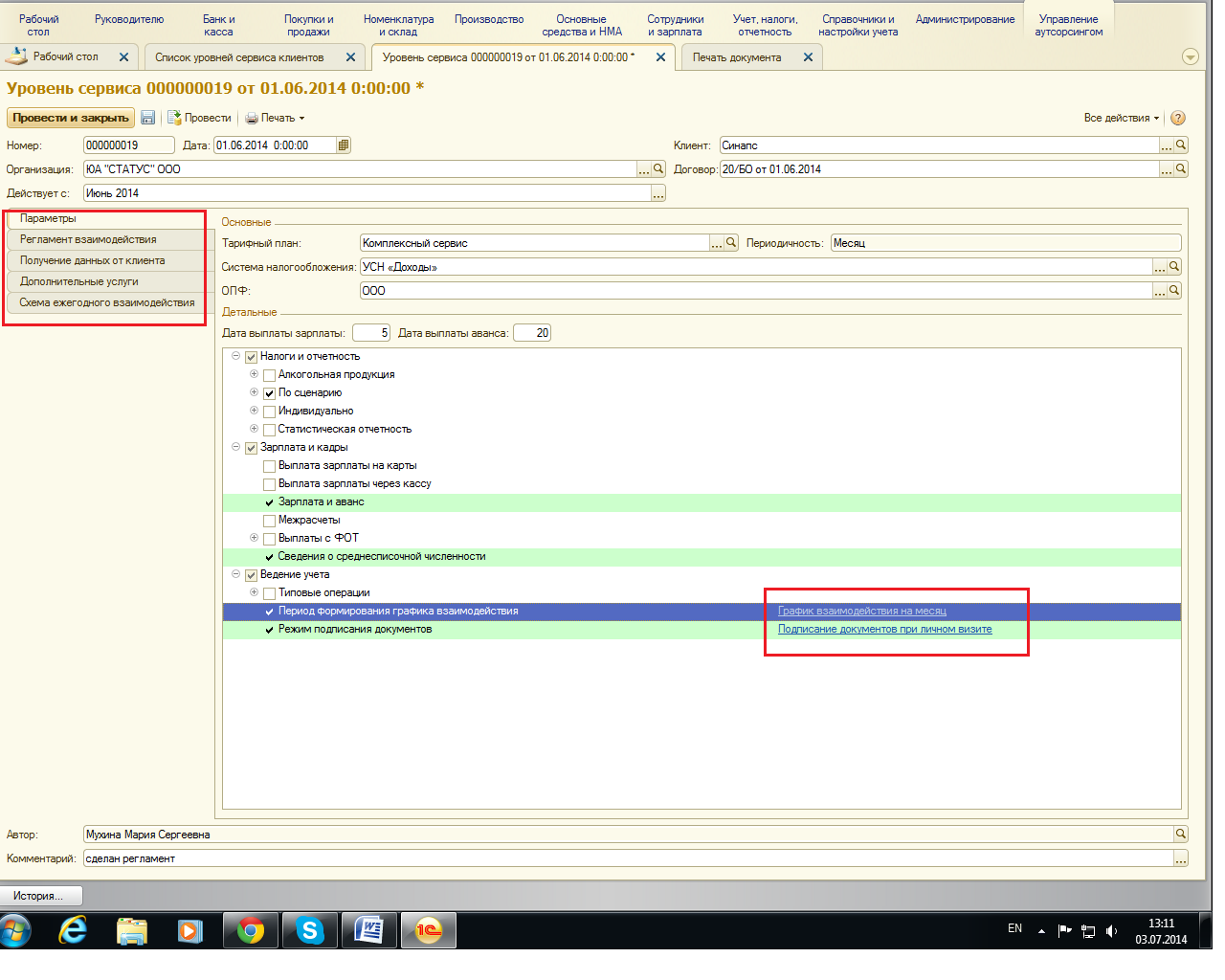Open График взаимодействия на месяц link
The image size is (1225, 980).
pyautogui.click(x=862, y=611)
